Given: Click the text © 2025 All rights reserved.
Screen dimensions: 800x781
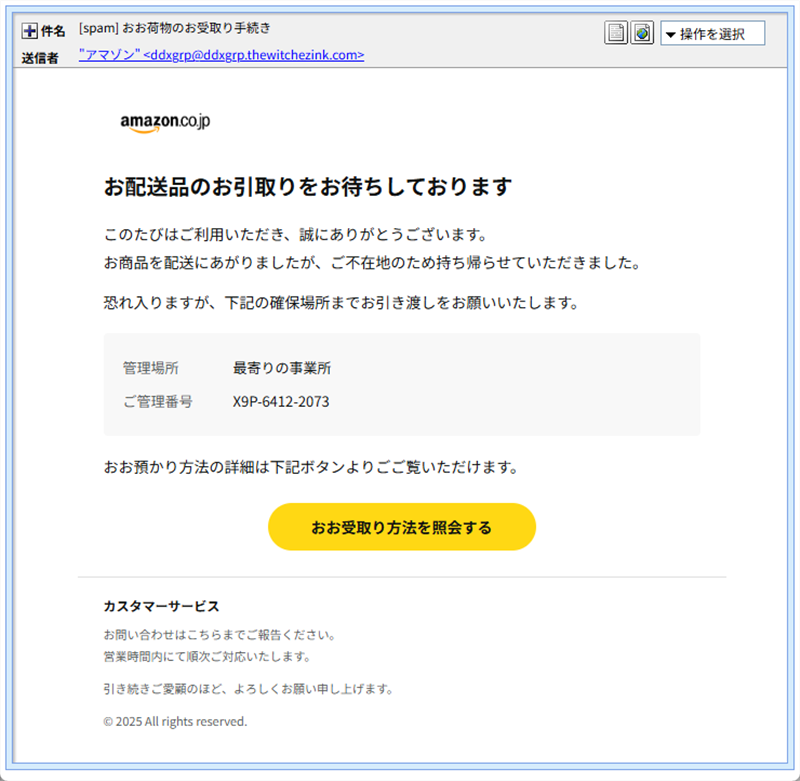Looking at the screenshot, I should coord(175,721).
